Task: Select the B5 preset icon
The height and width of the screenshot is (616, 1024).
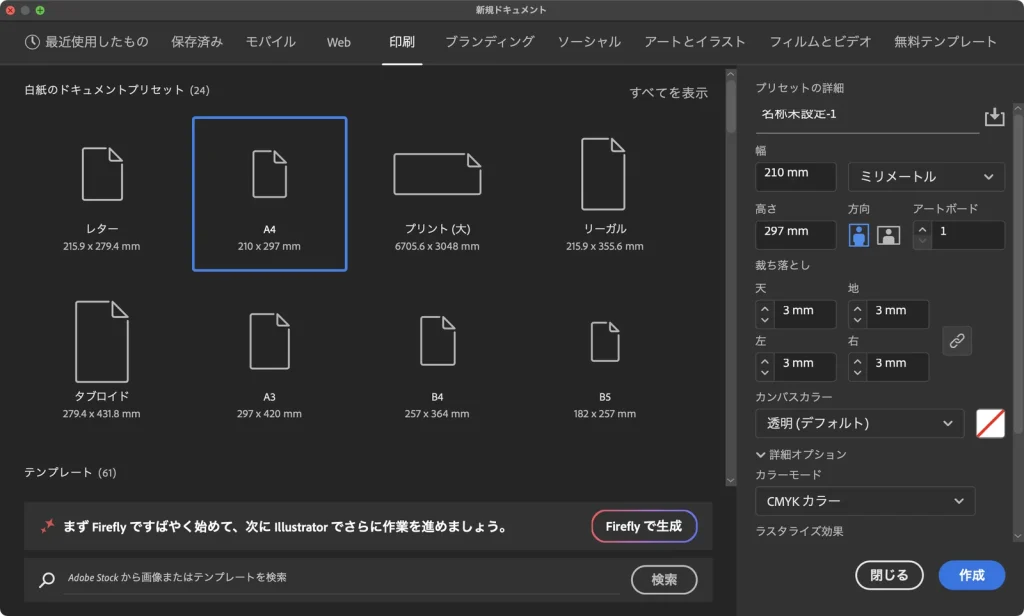Action: coord(605,341)
